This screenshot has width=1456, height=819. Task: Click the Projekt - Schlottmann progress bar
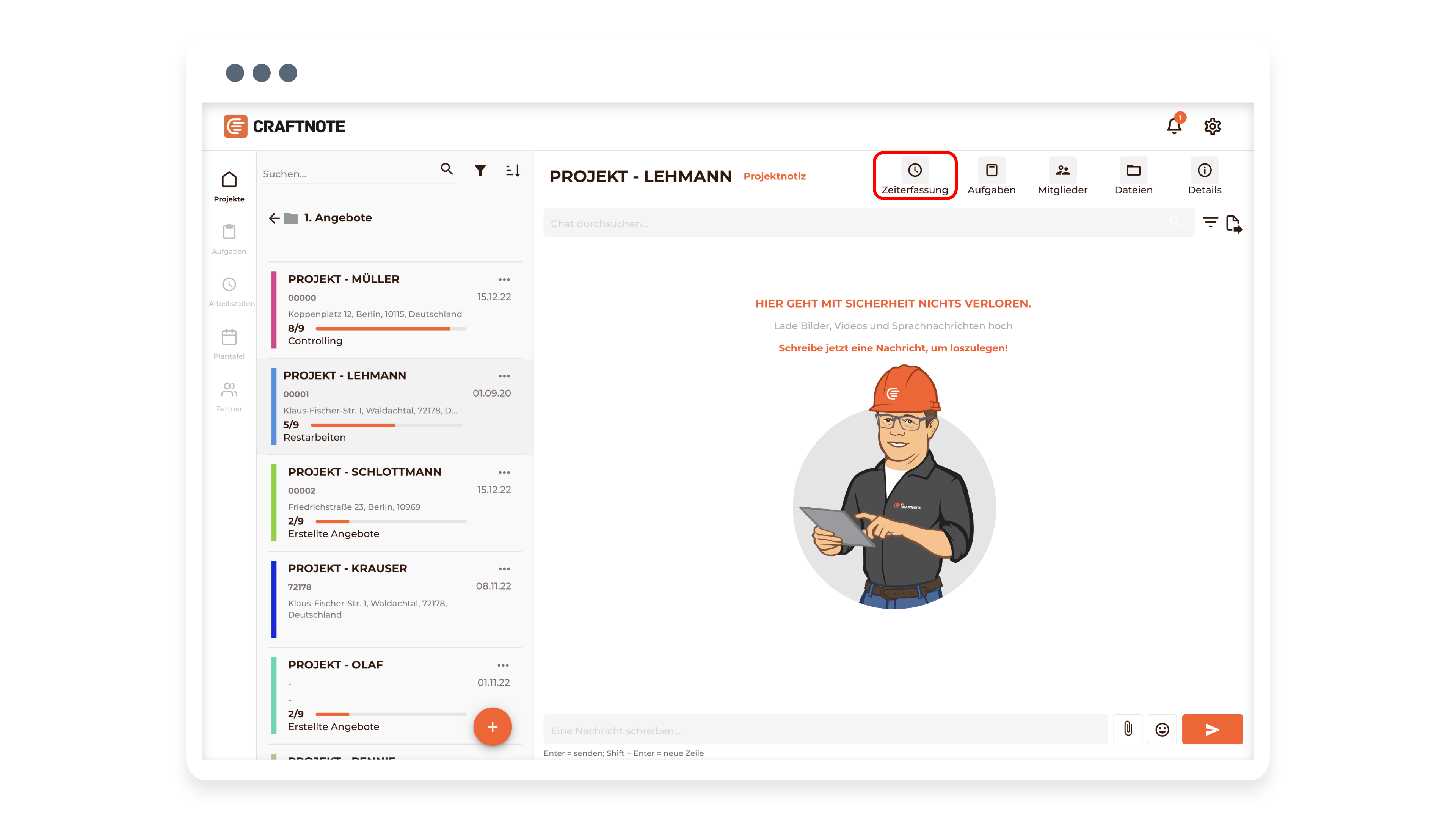pyautogui.click(x=391, y=521)
